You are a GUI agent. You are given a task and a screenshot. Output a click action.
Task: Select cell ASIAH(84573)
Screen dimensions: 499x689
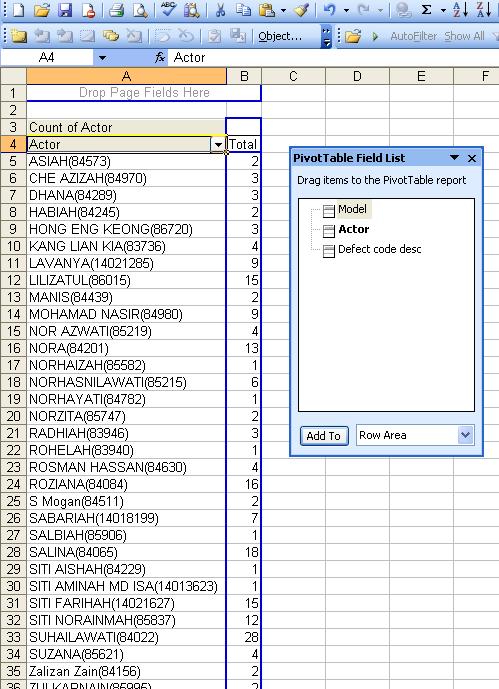coord(127,161)
